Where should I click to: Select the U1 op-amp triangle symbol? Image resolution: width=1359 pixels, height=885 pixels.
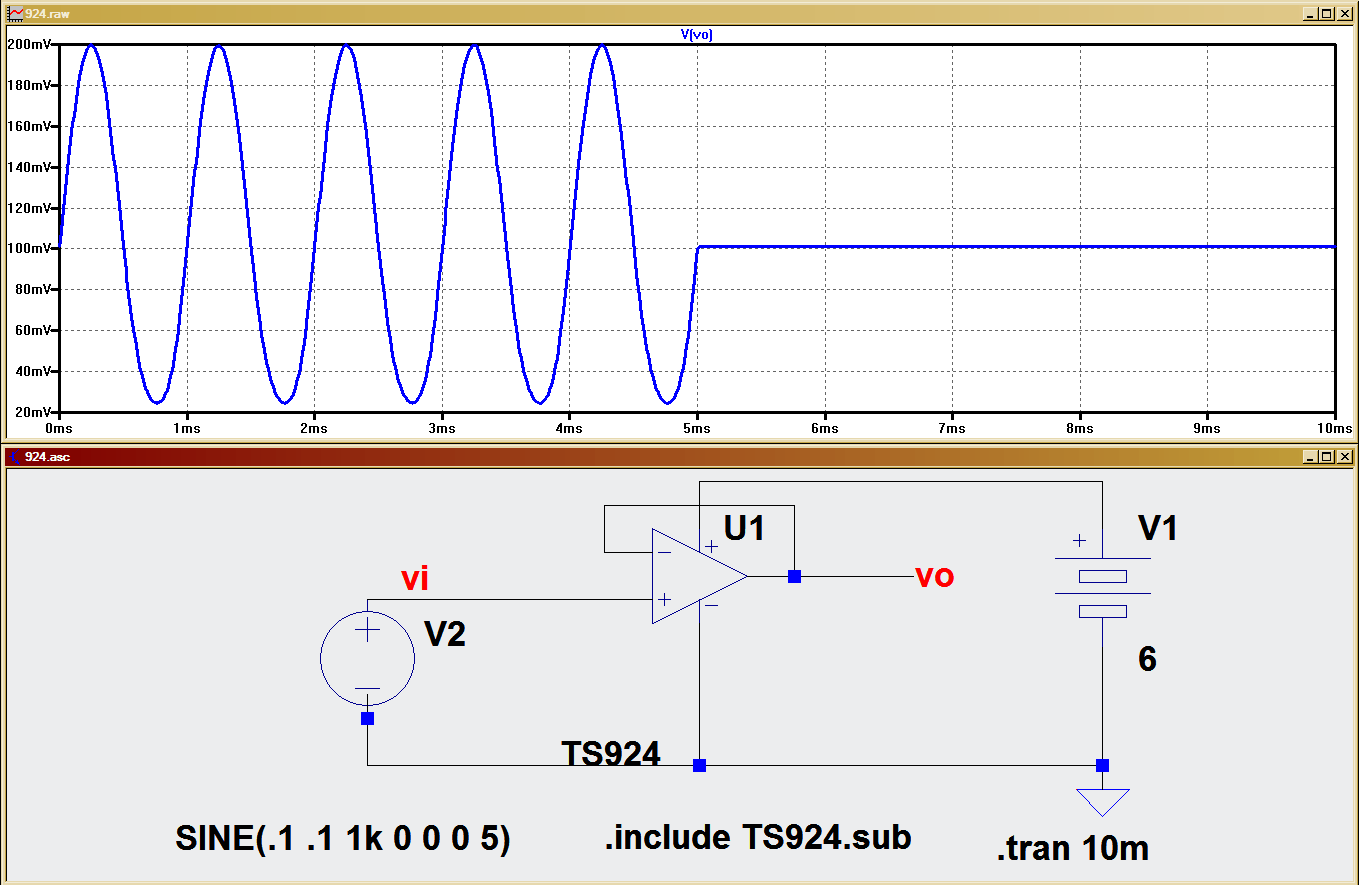tap(699, 576)
